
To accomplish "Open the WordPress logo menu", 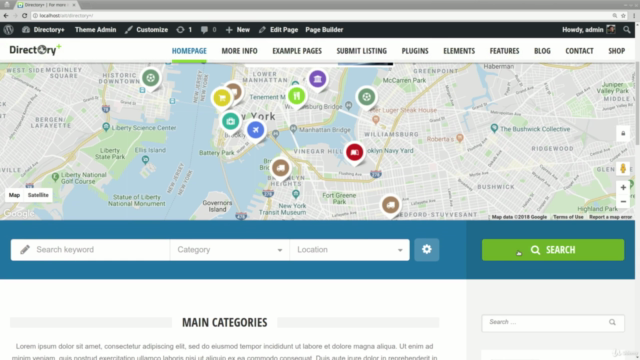I will (9, 30).
